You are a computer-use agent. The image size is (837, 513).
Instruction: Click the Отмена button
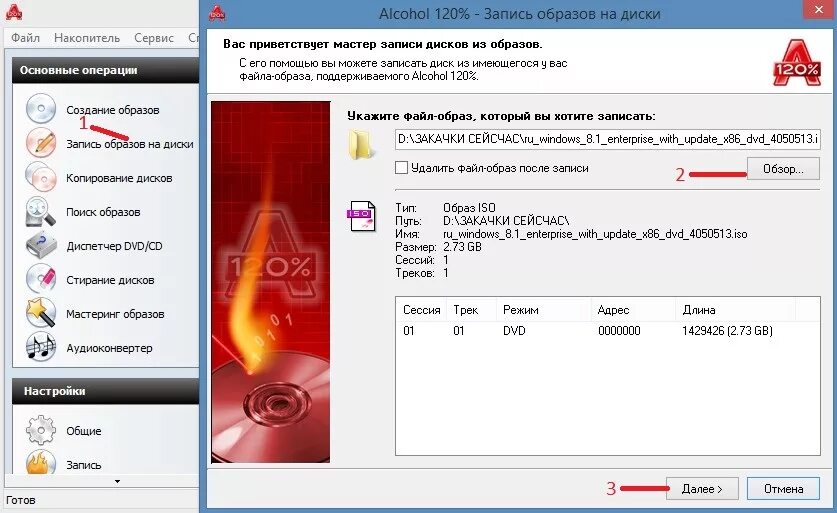783,488
